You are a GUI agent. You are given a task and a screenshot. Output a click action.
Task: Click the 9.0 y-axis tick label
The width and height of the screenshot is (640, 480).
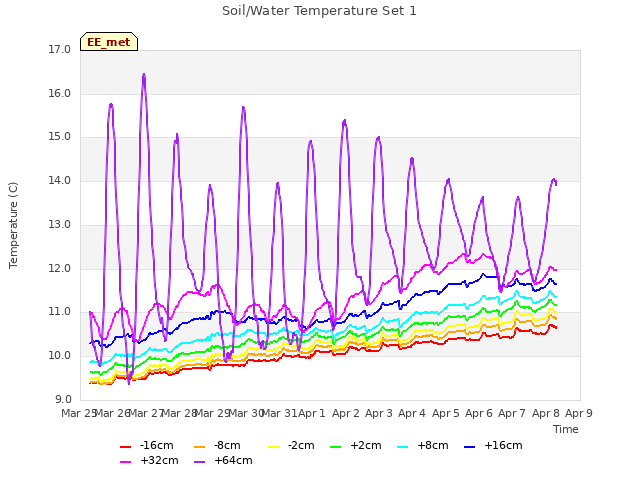63,399
